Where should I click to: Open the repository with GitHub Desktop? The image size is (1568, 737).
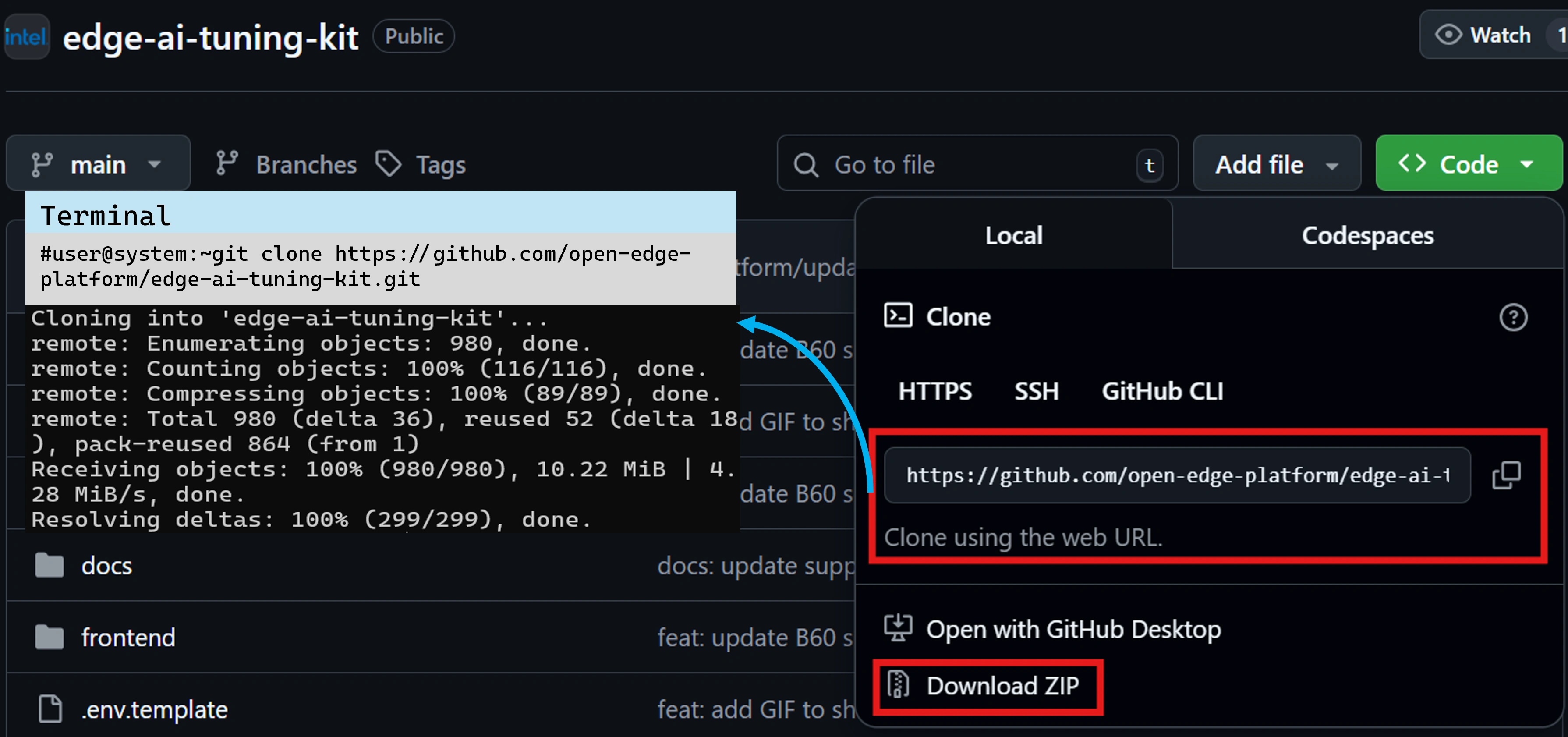click(x=1072, y=629)
